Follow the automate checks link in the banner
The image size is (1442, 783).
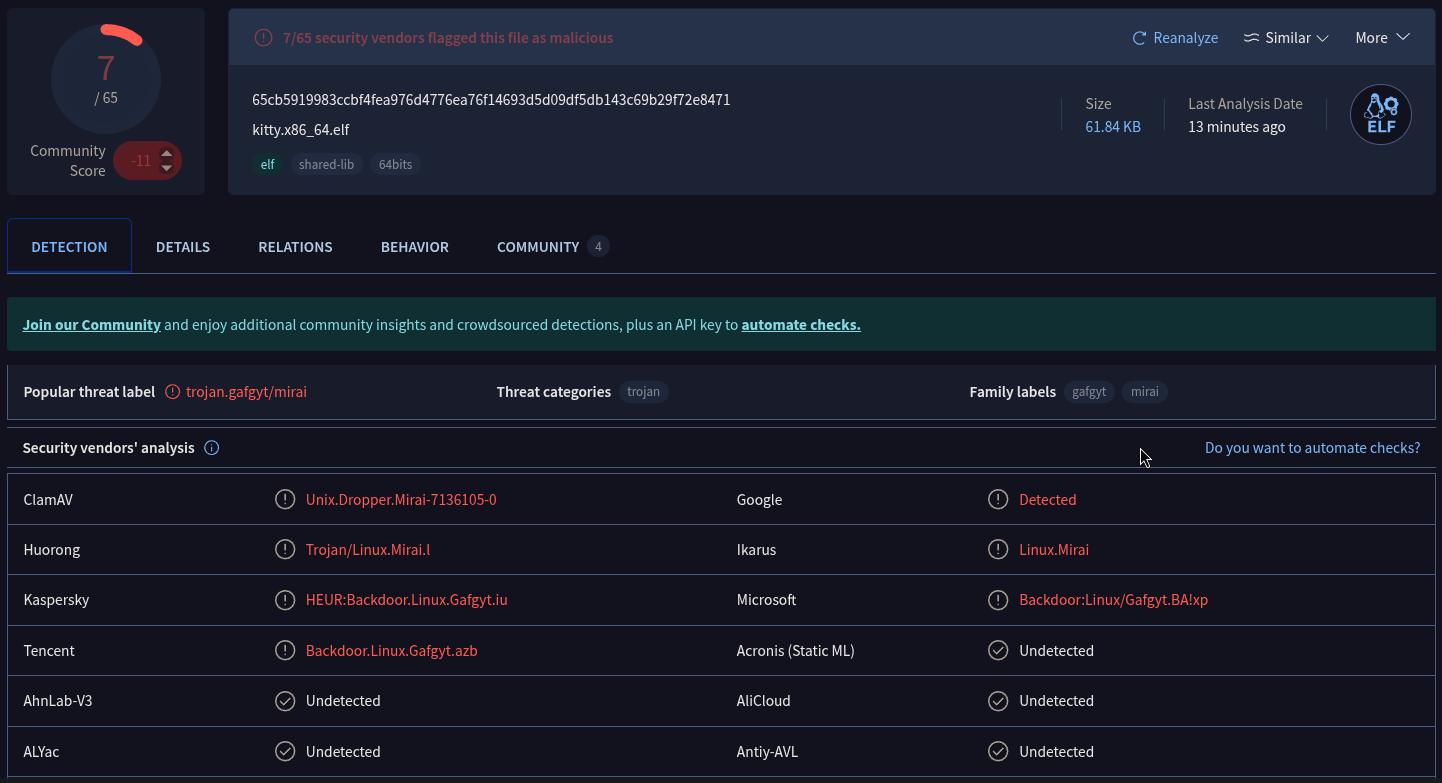[801, 325]
